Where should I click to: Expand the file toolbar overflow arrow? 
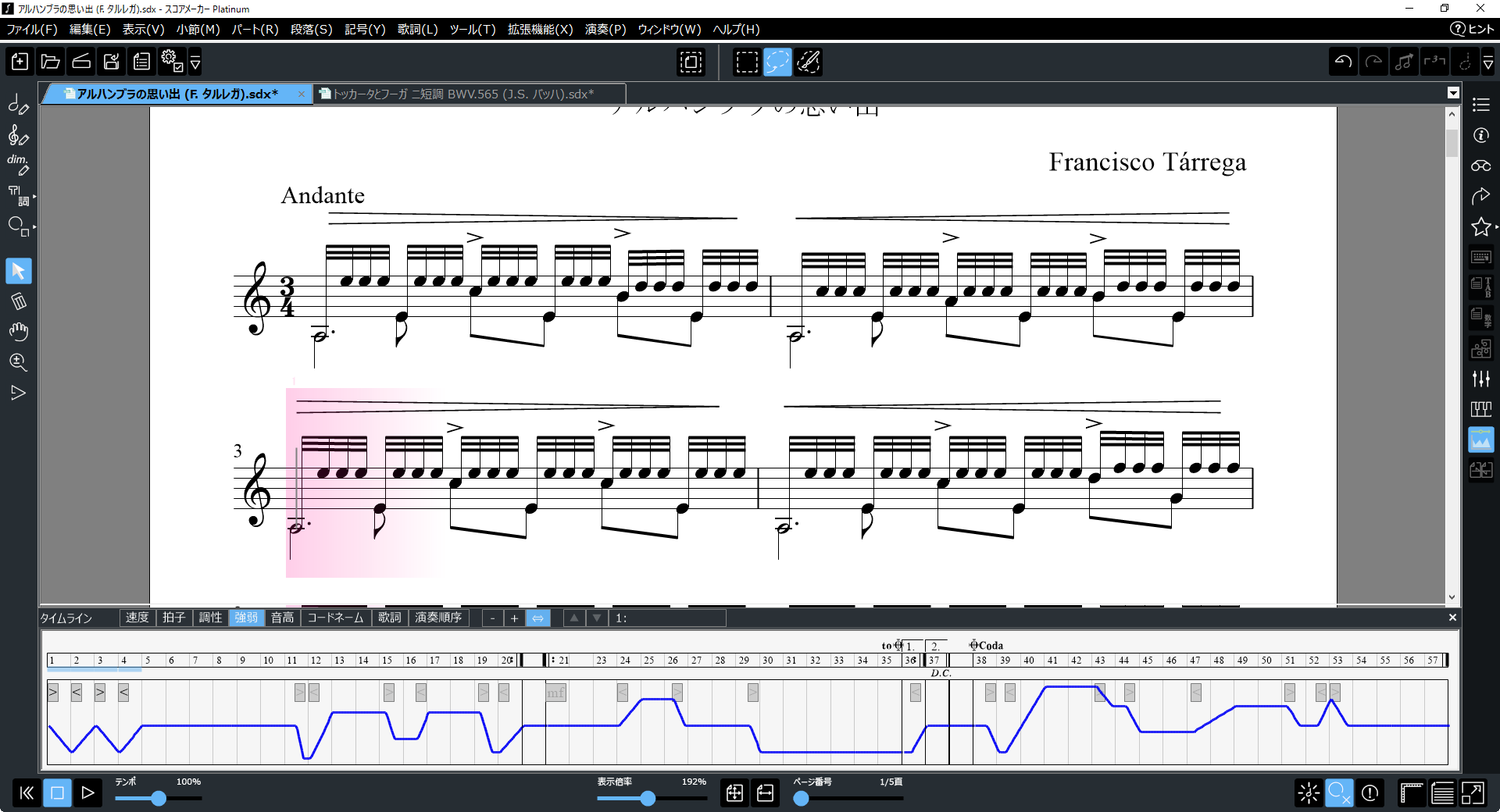click(195, 62)
